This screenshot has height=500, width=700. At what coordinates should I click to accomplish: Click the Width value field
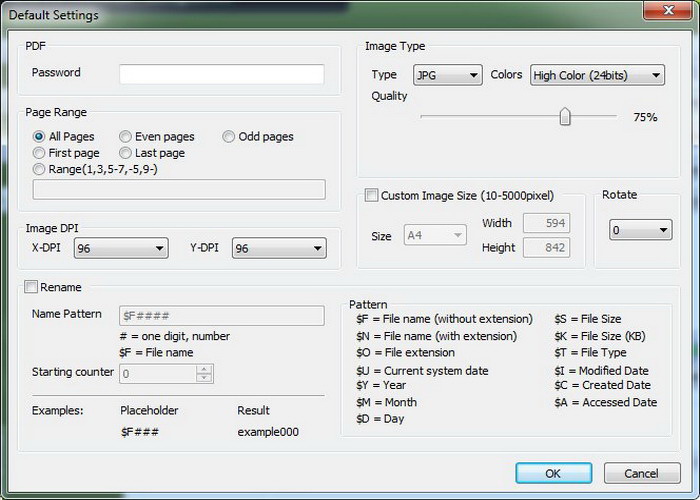(546, 223)
